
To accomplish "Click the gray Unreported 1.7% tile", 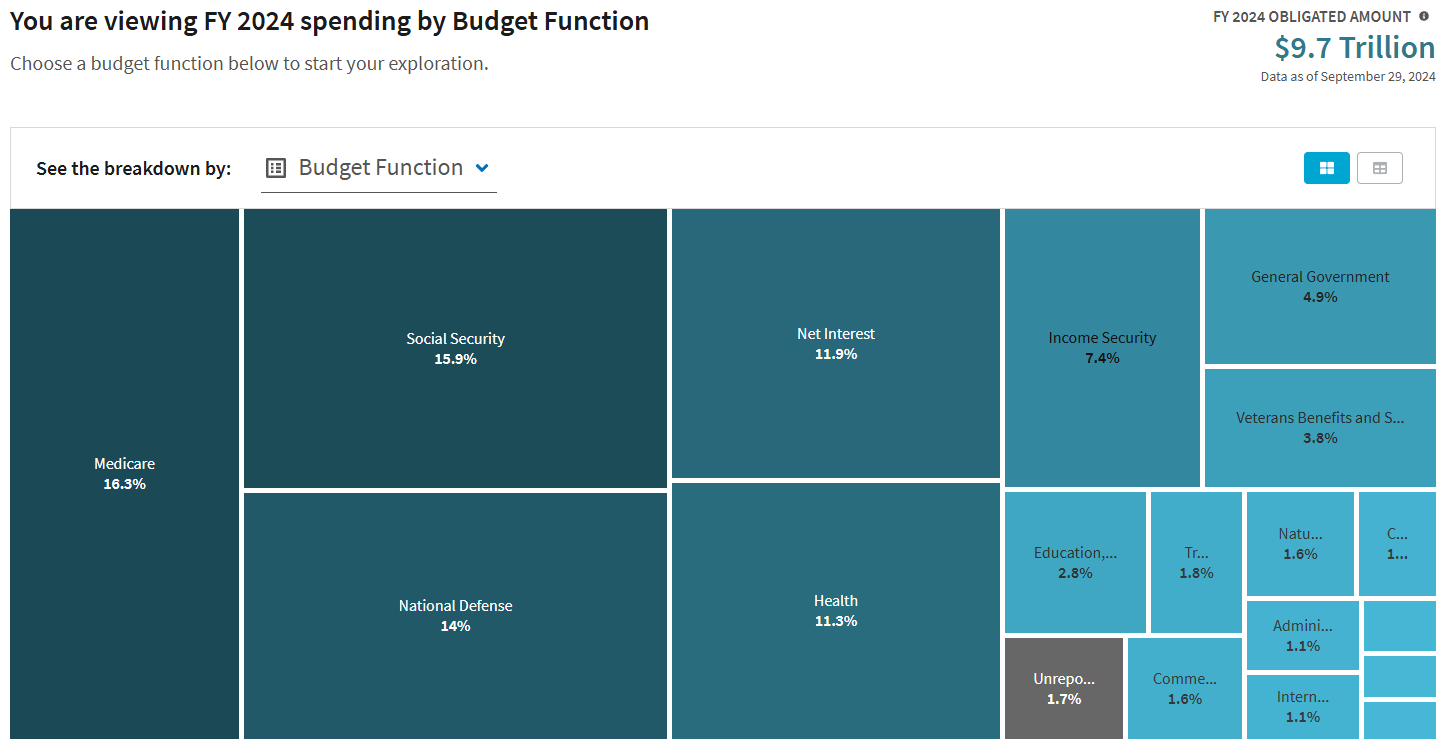I will point(1064,688).
